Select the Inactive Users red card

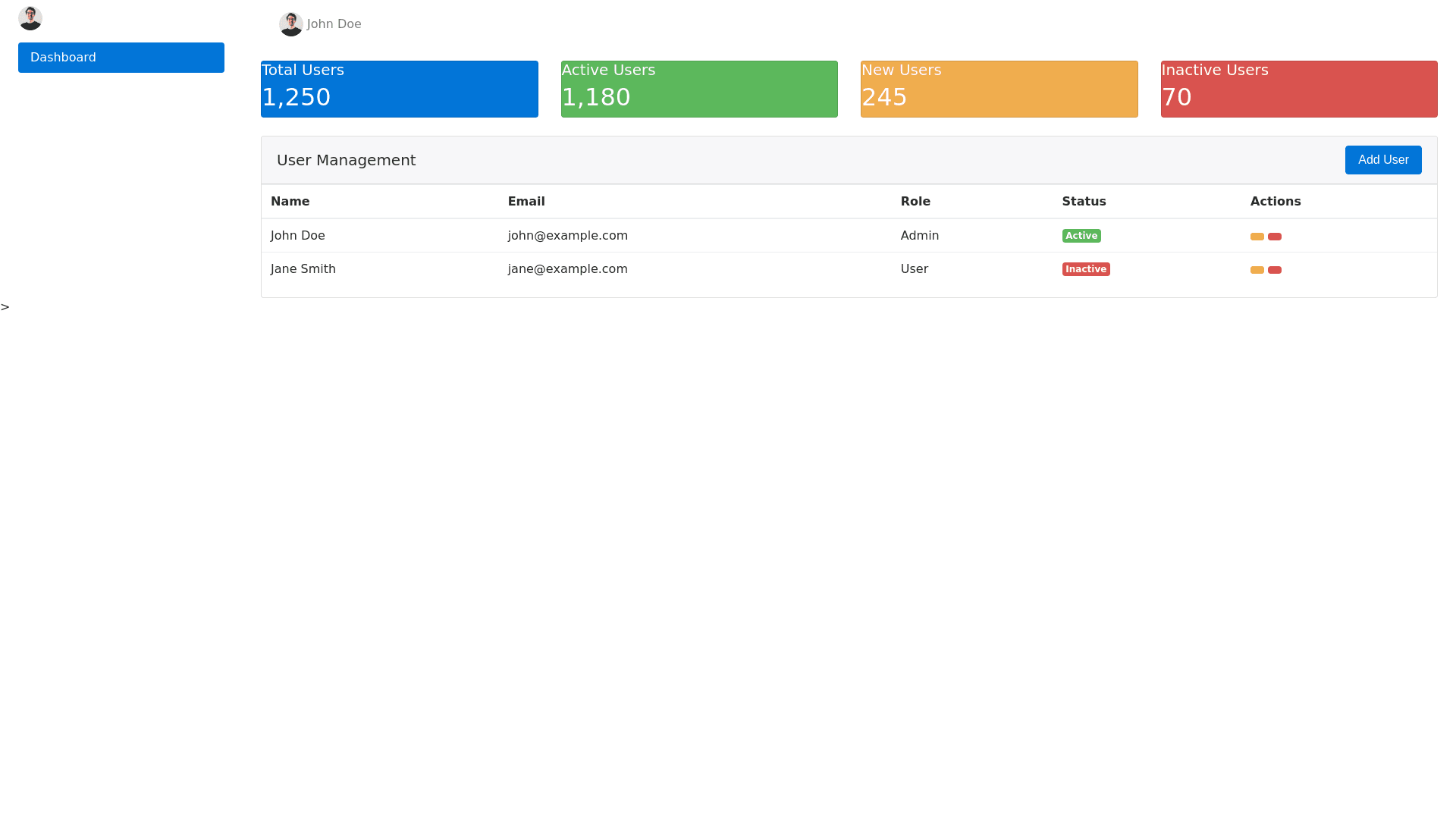(1299, 89)
